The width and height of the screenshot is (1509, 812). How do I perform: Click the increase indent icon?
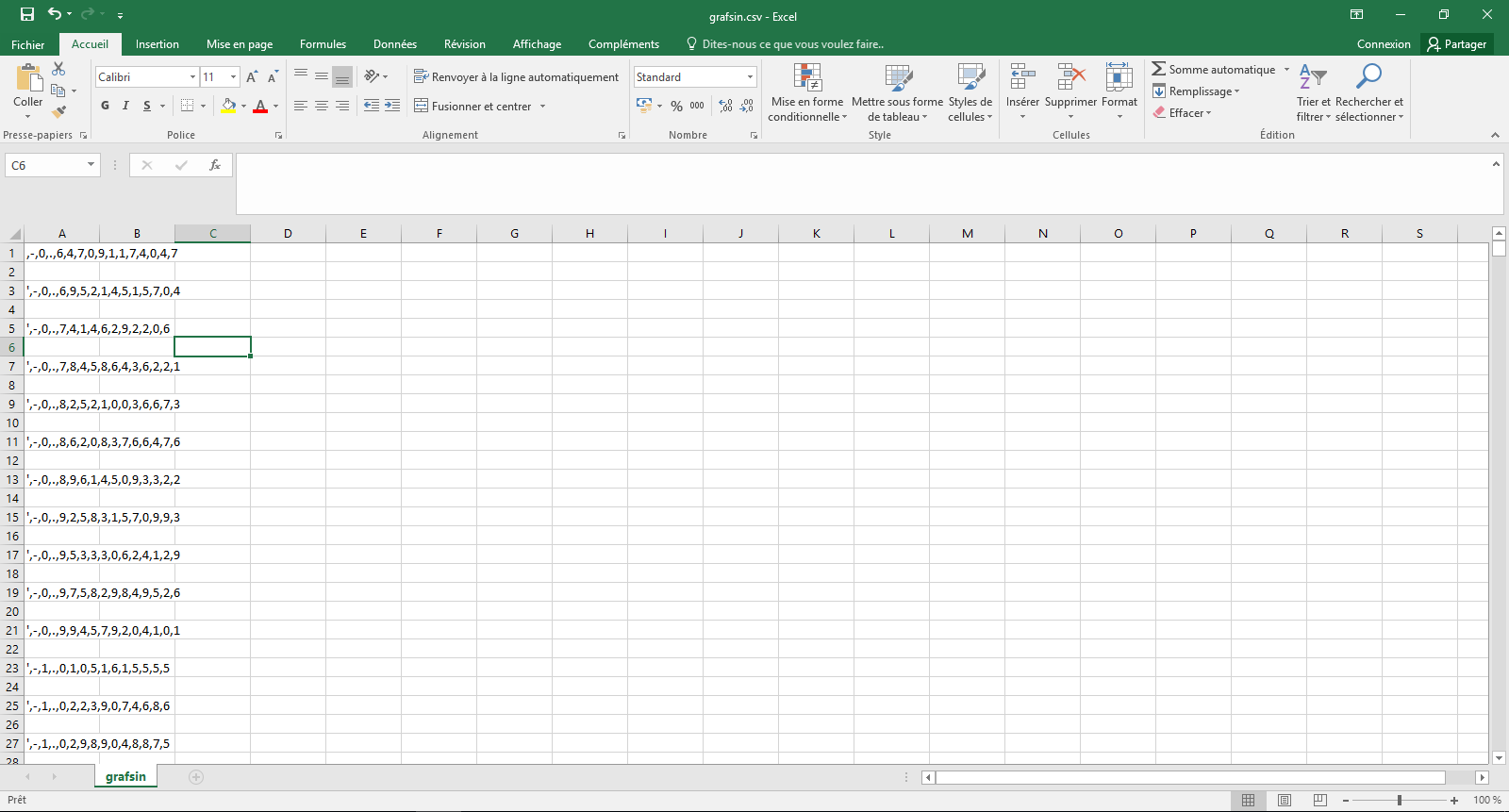tap(392, 106)
